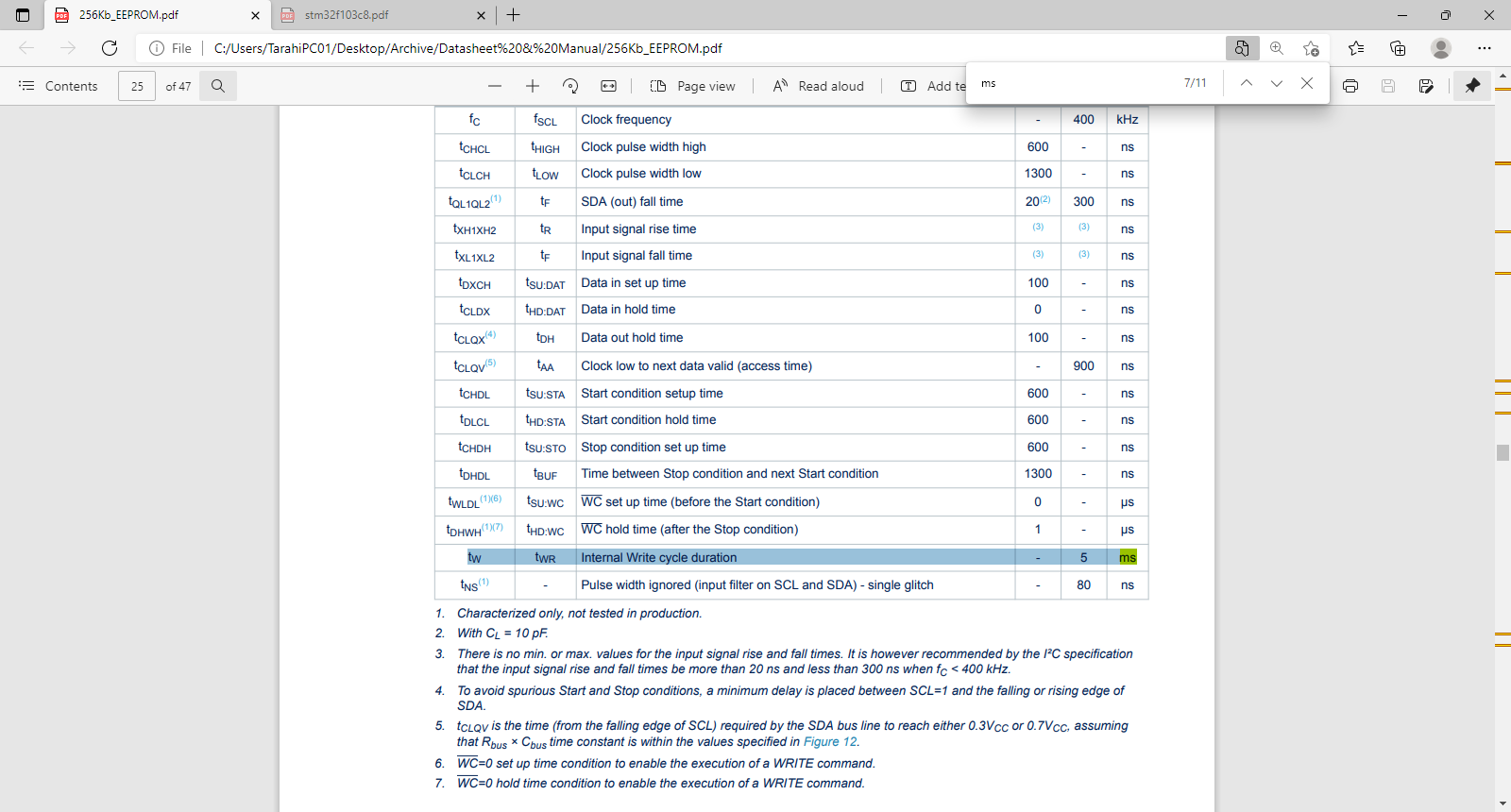Screen dimensions: 1511x812
Task: Print the PDF document
Action: [1350, 86]
